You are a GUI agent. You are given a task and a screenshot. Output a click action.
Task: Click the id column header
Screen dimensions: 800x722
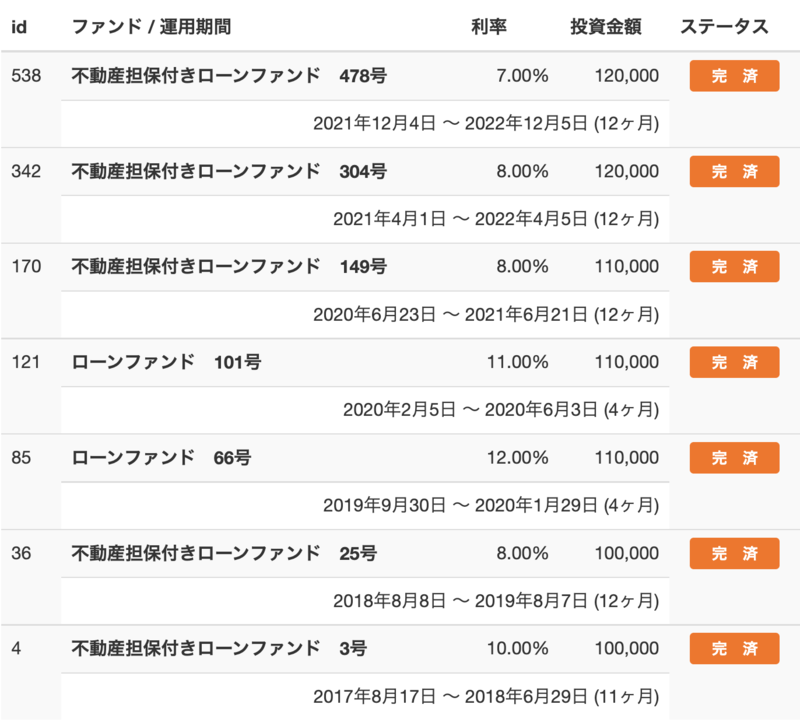(19, 27)
